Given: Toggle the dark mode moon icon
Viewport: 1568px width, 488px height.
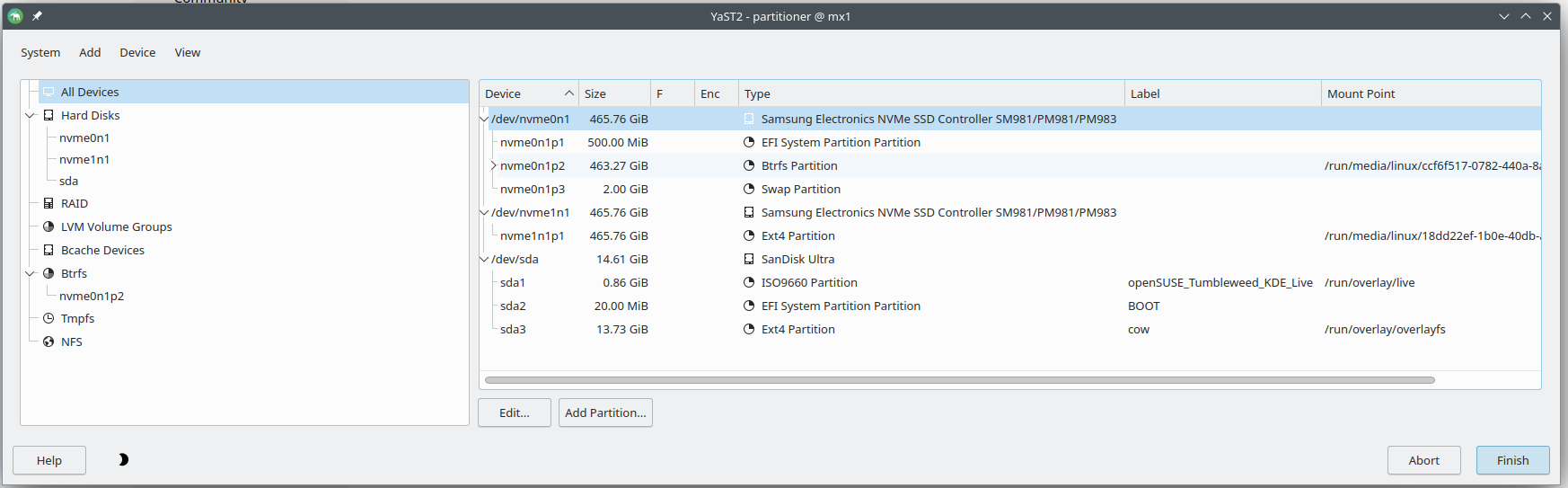Looking at the screenshot, I should pos(123,459).
